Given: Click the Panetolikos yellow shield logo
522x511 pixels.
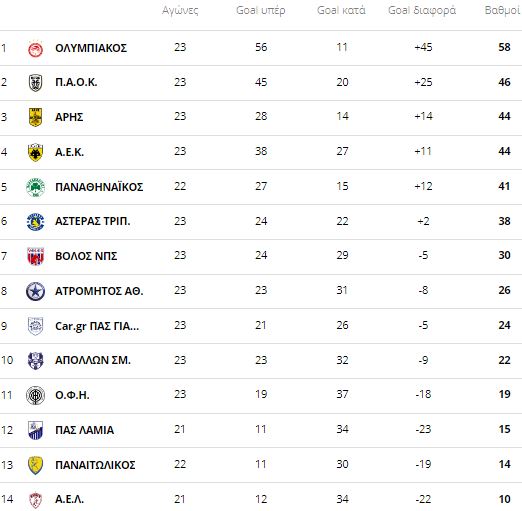Looking at the screenshot, I should [x=35, y=465].
